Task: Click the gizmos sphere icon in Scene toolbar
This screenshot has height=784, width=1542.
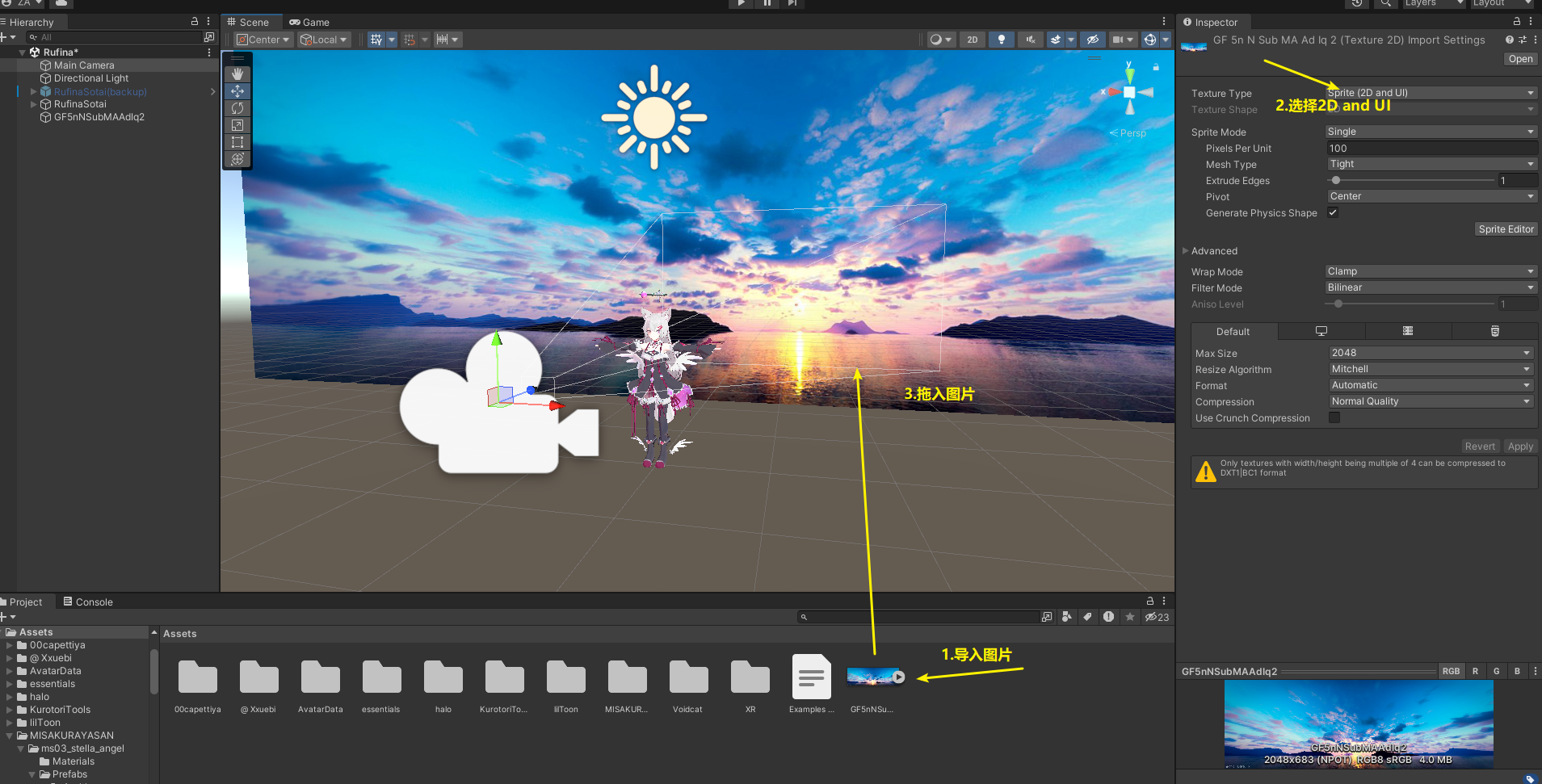Action: coord(1150,40)
